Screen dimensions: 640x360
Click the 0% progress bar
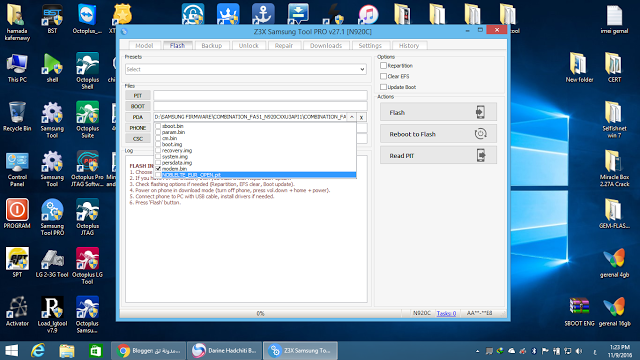coord(260,313)
